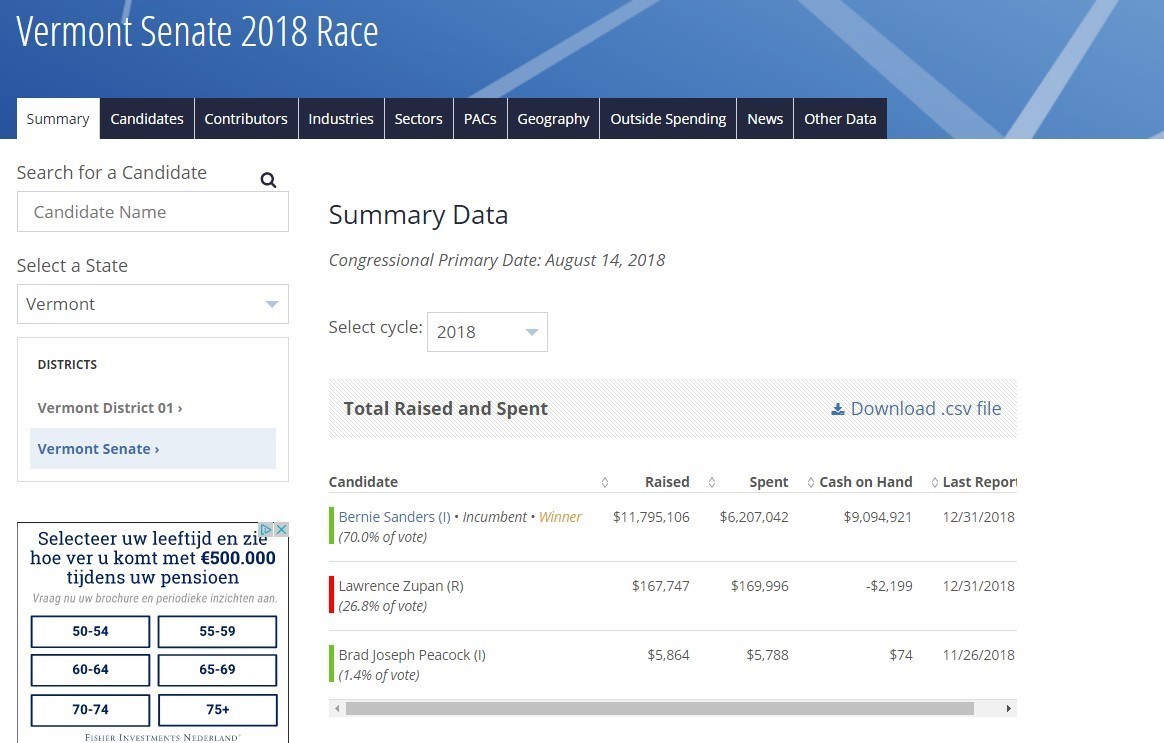Sort by Last Report sort icon
Image resolution: width=1164 pixels, height=743 pixels.
(934, 482)
